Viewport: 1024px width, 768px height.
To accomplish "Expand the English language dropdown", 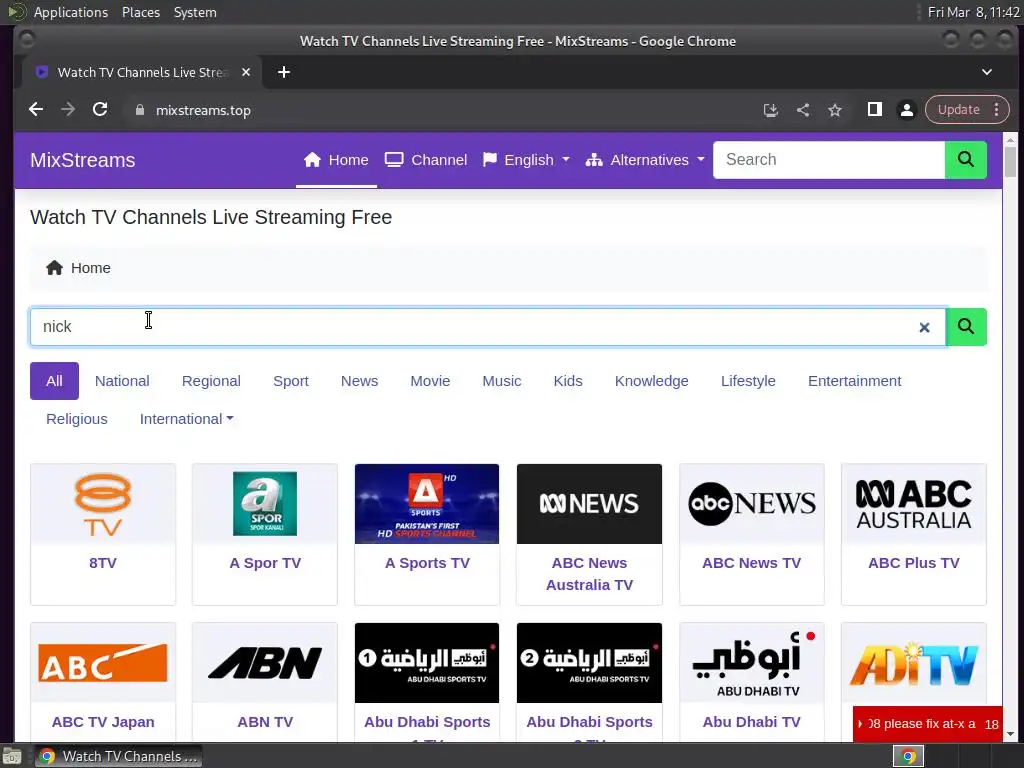I will 526,160.
